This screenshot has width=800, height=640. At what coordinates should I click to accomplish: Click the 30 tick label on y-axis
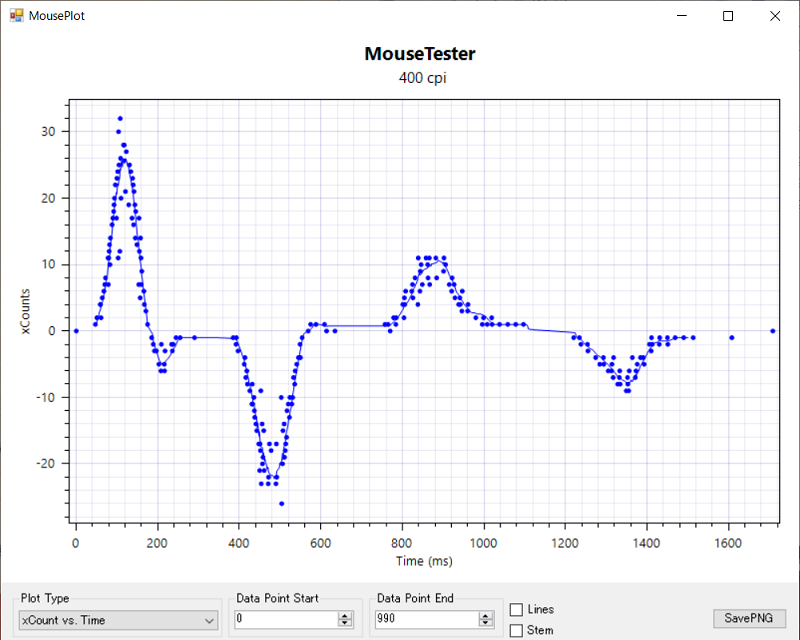tap(48, 132)
